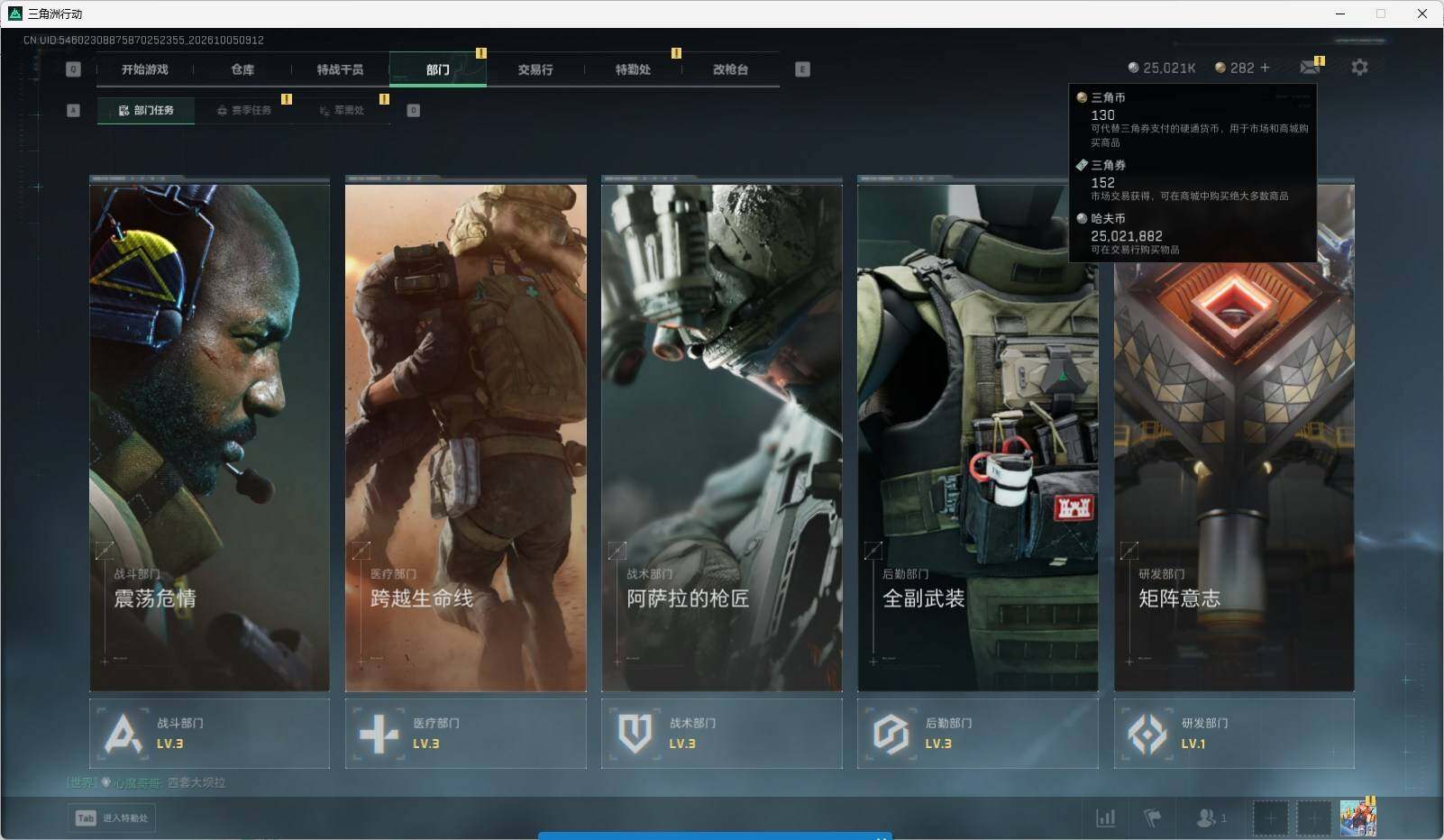Click the player avatar portrait
This screenshot has width=1444, height=840.
1357,818
